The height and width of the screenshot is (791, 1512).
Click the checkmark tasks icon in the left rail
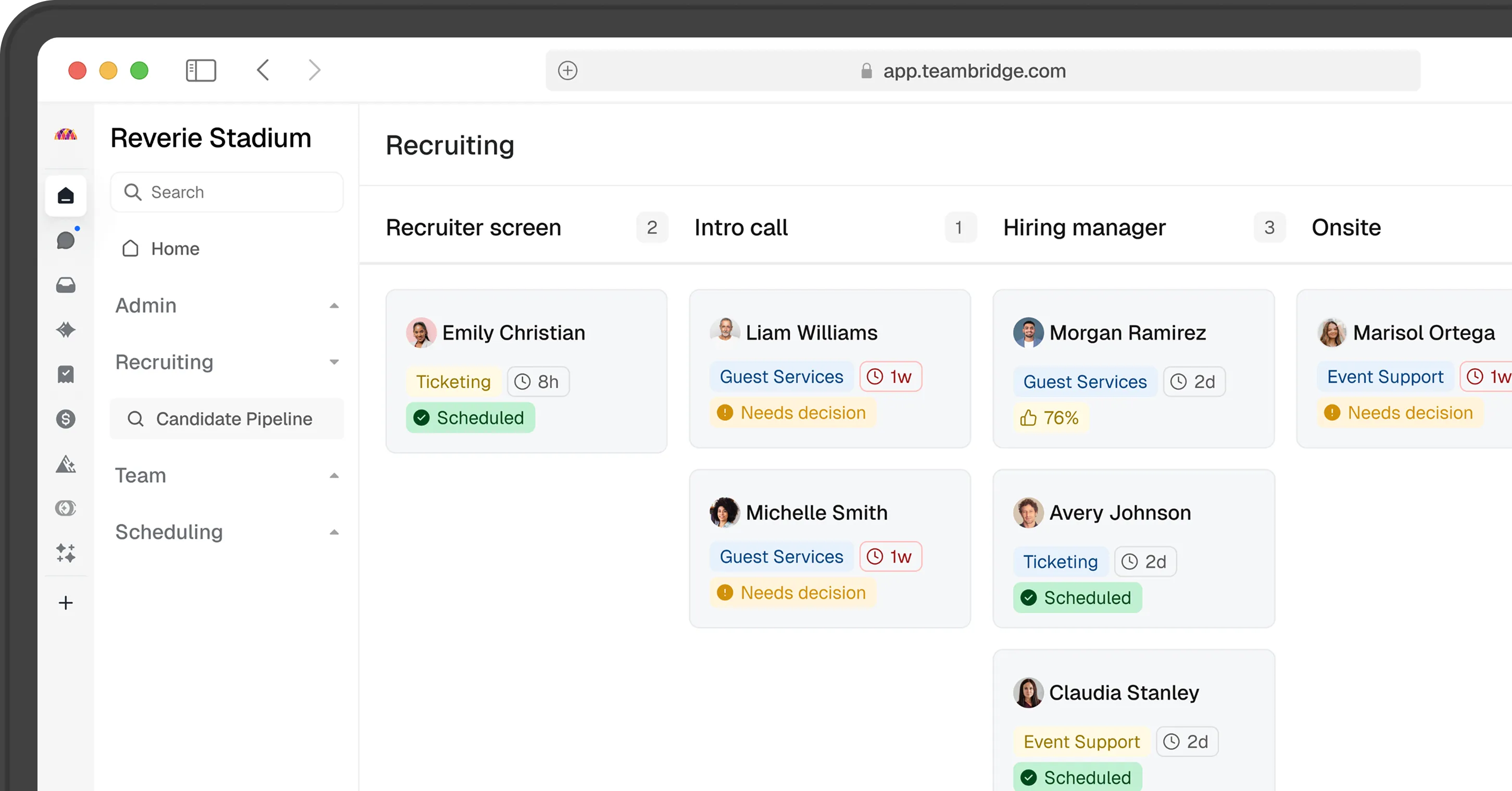point(66,374)
